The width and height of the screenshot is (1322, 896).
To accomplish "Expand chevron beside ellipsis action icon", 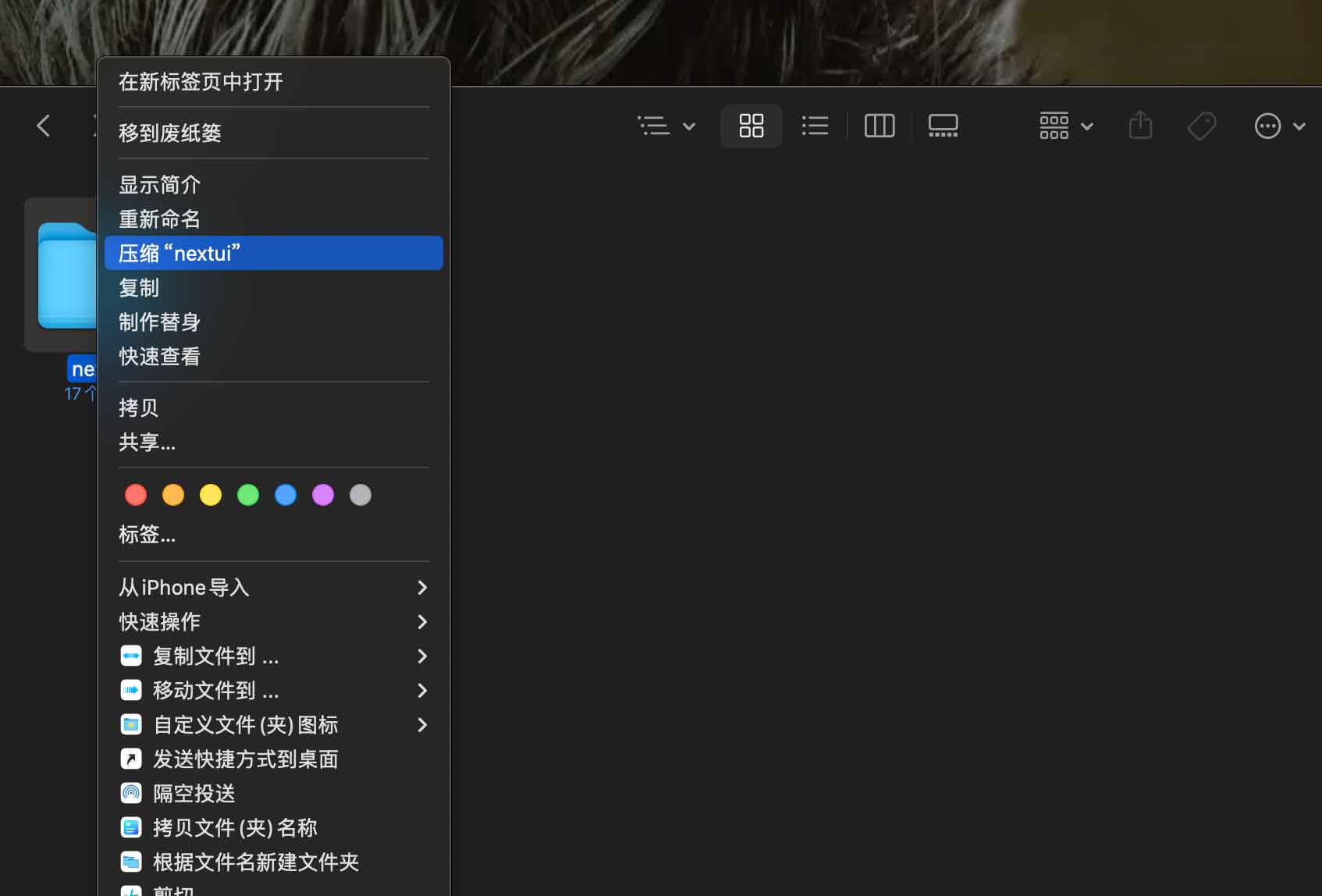I will (x=1299, y=126).
